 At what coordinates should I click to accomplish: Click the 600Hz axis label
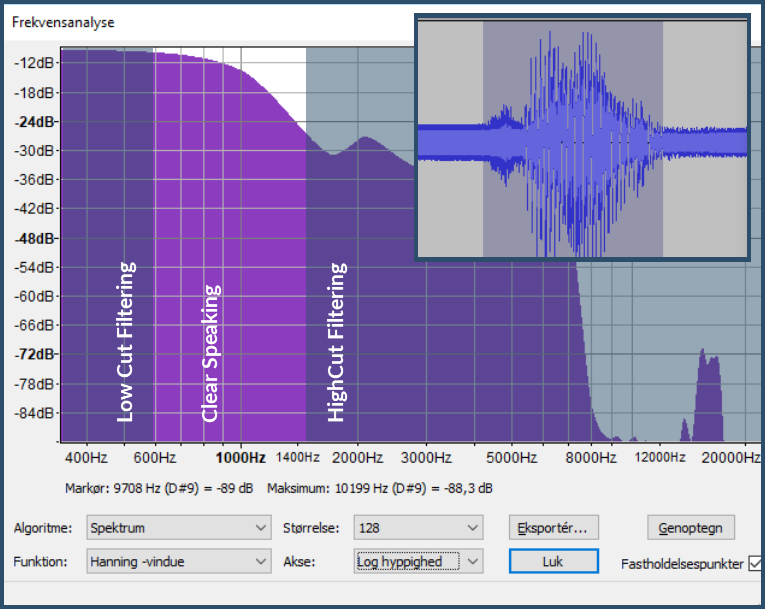coord(155,458)
